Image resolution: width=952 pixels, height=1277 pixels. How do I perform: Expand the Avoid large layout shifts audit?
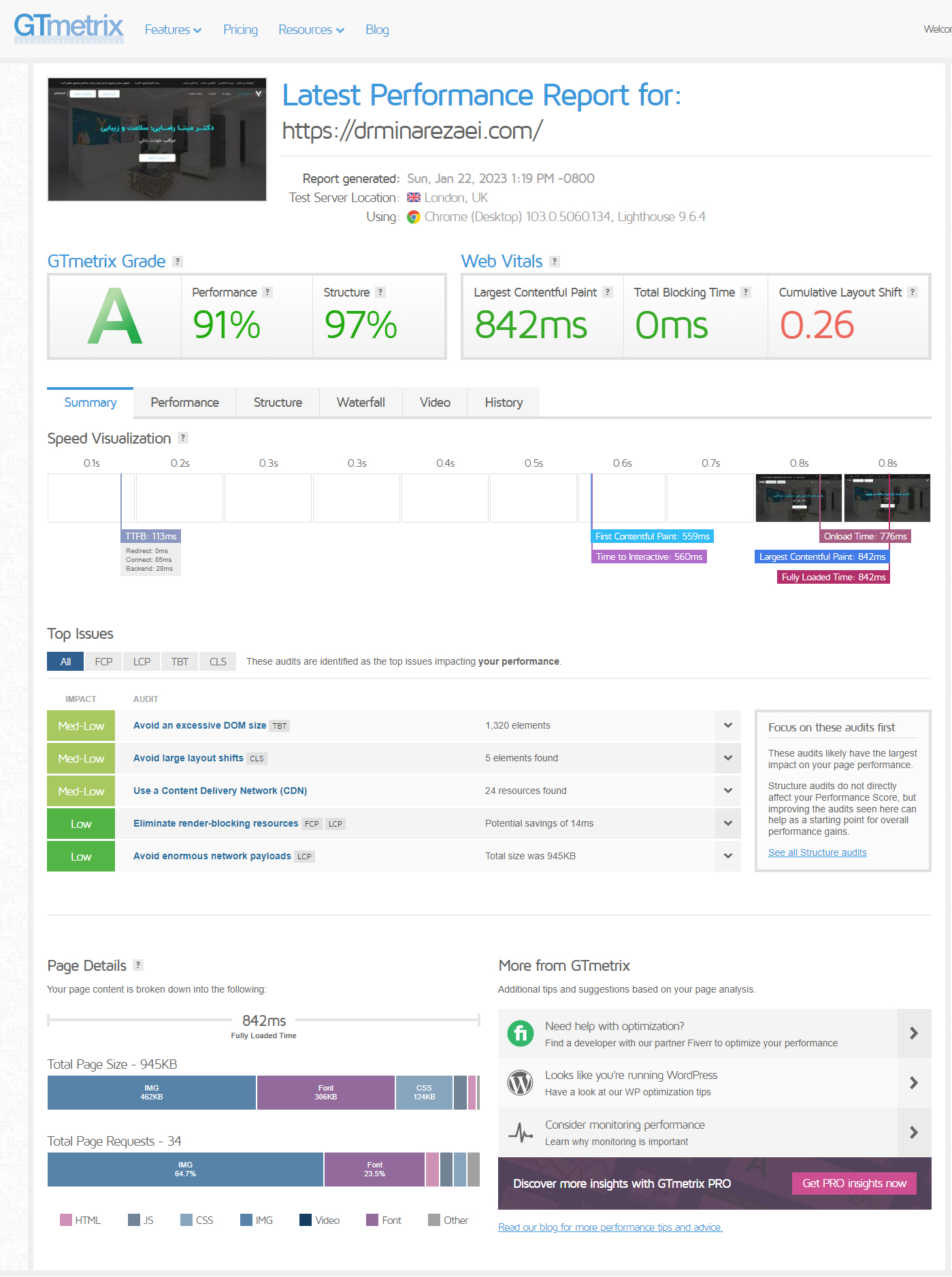(x=728, y=758)
